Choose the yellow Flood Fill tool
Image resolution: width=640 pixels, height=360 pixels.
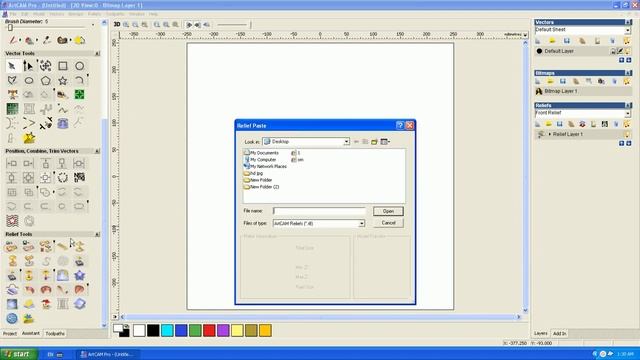[79, 40]
